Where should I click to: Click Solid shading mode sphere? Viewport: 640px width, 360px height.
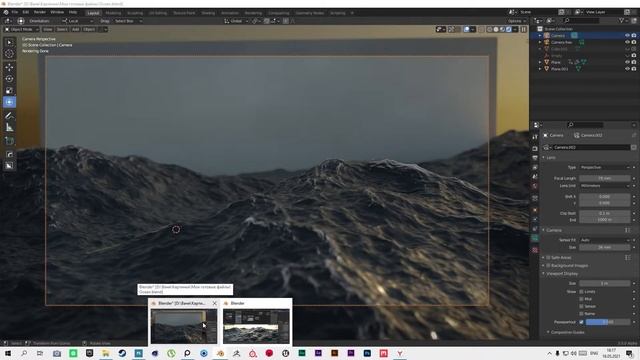click(x=496, y=29)
